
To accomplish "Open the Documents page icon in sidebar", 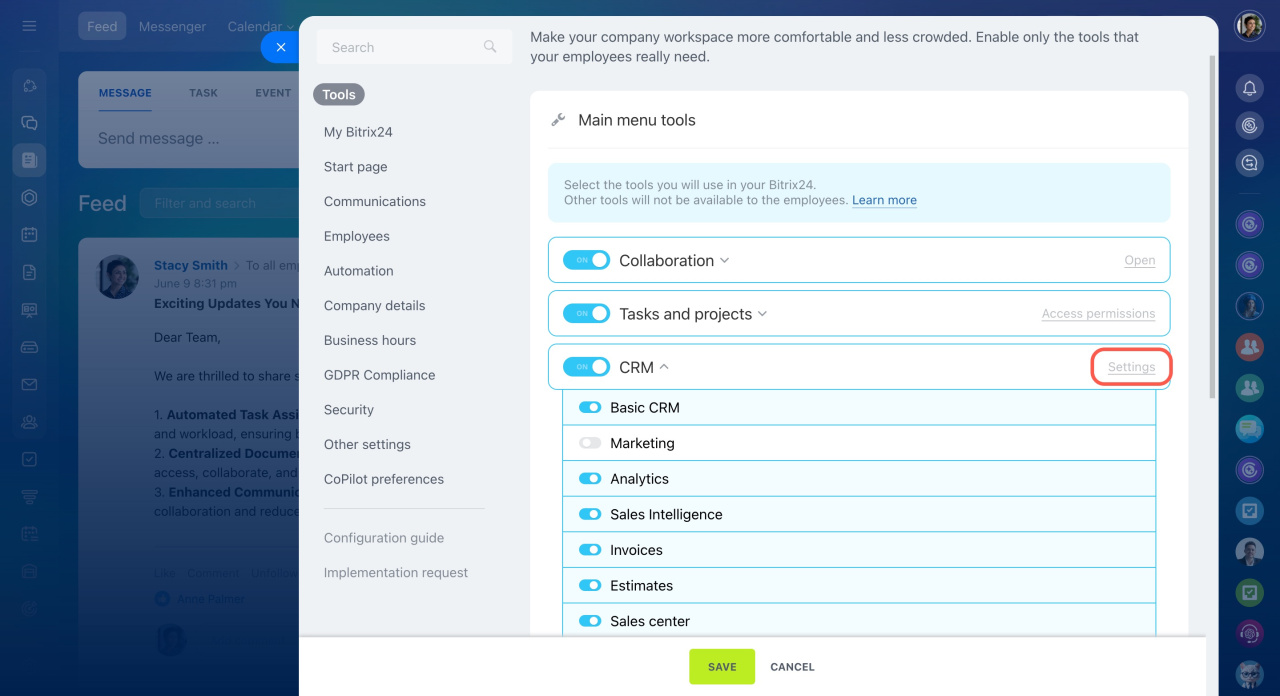I will (29, 272).
